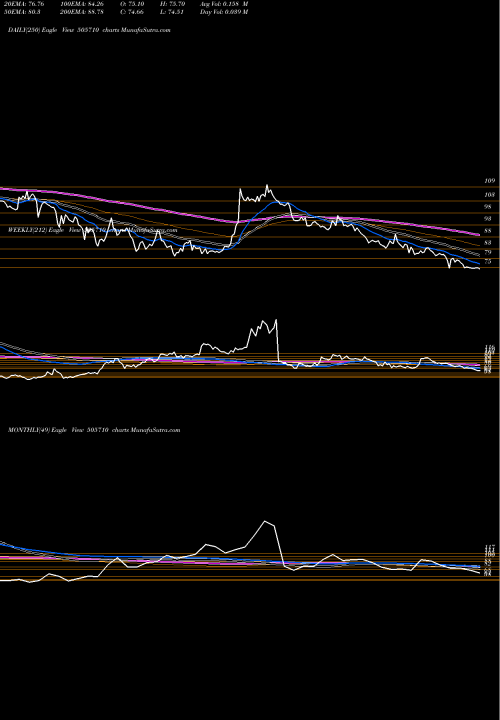Click the '100EMA: 84.26' value
The image size is (500, 720).
84,4
